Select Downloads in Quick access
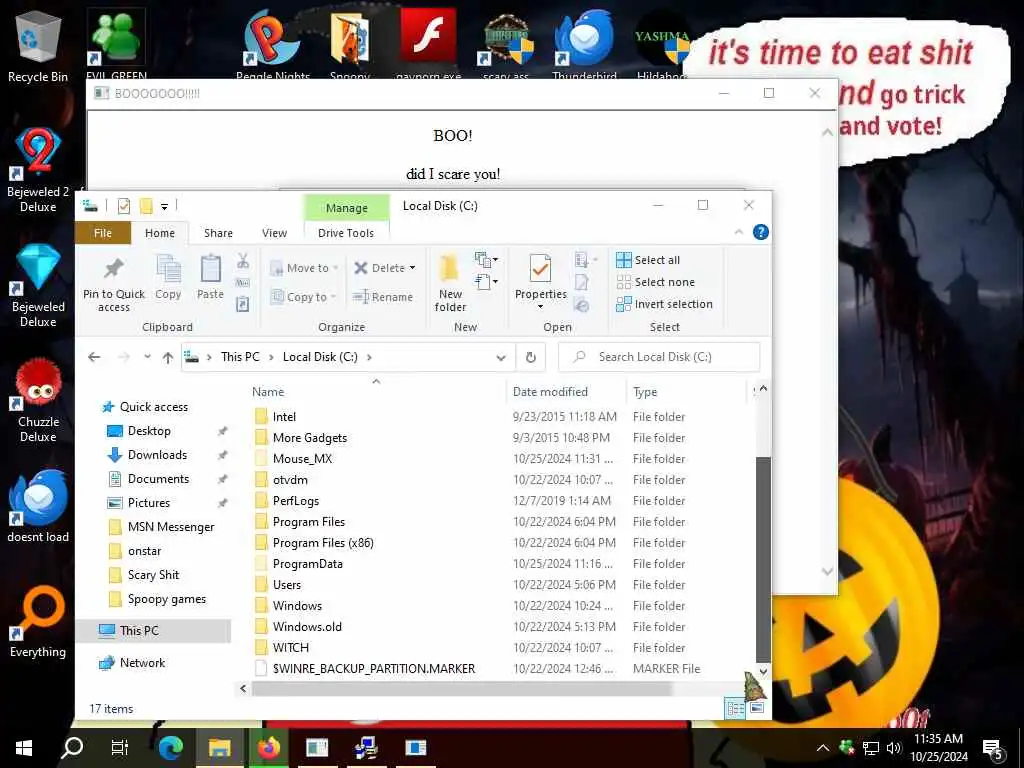Screen dimensions: 1024x768 tap(157, 455)
